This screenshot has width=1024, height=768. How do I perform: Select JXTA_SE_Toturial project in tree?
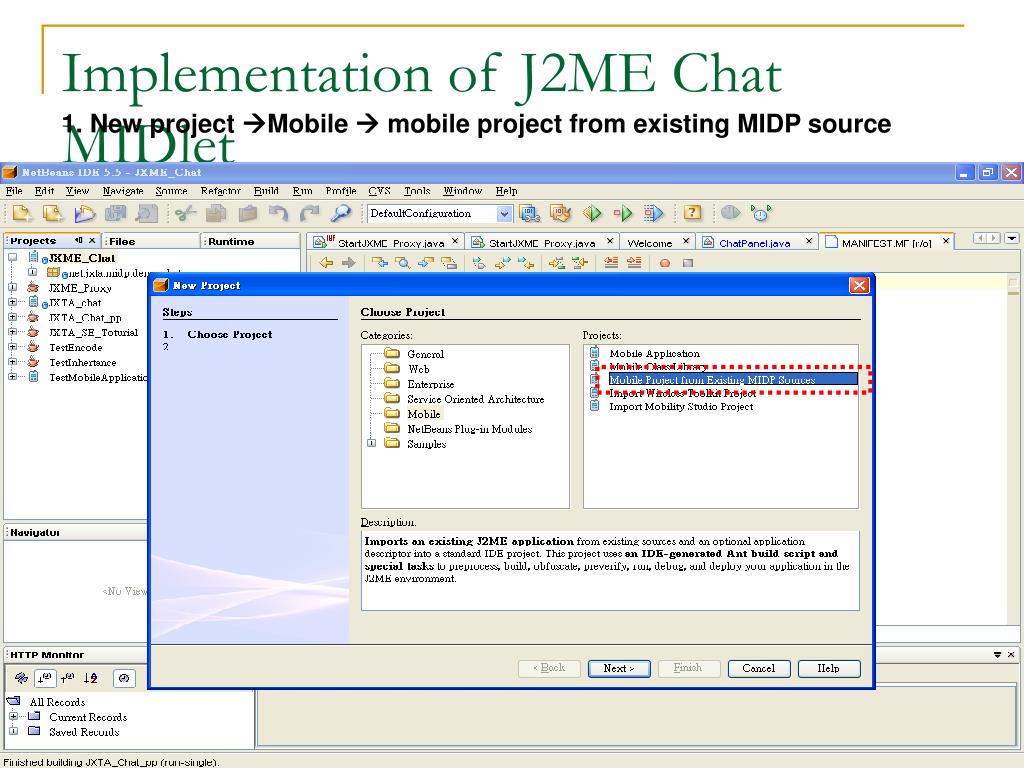93,332
